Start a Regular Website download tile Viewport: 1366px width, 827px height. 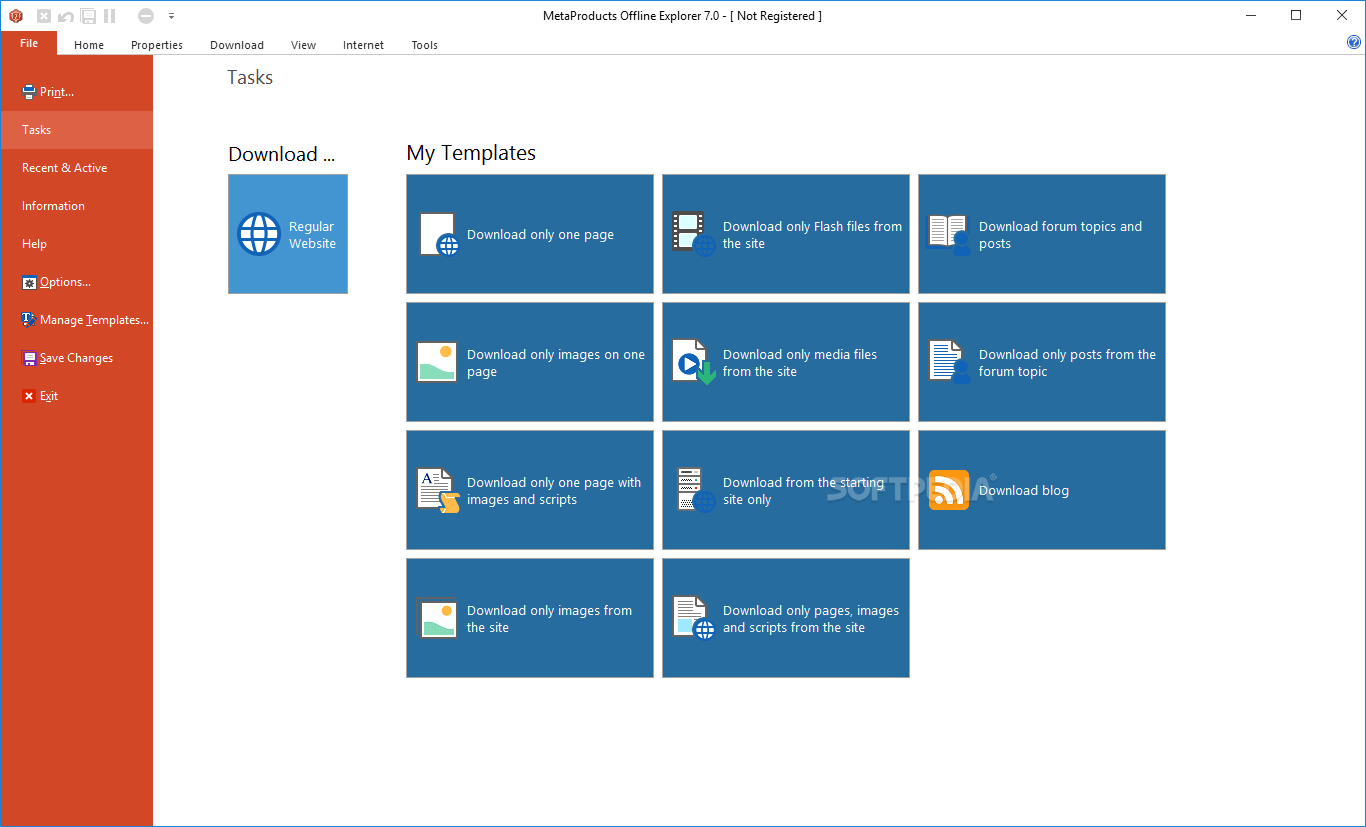coord(288,234)
